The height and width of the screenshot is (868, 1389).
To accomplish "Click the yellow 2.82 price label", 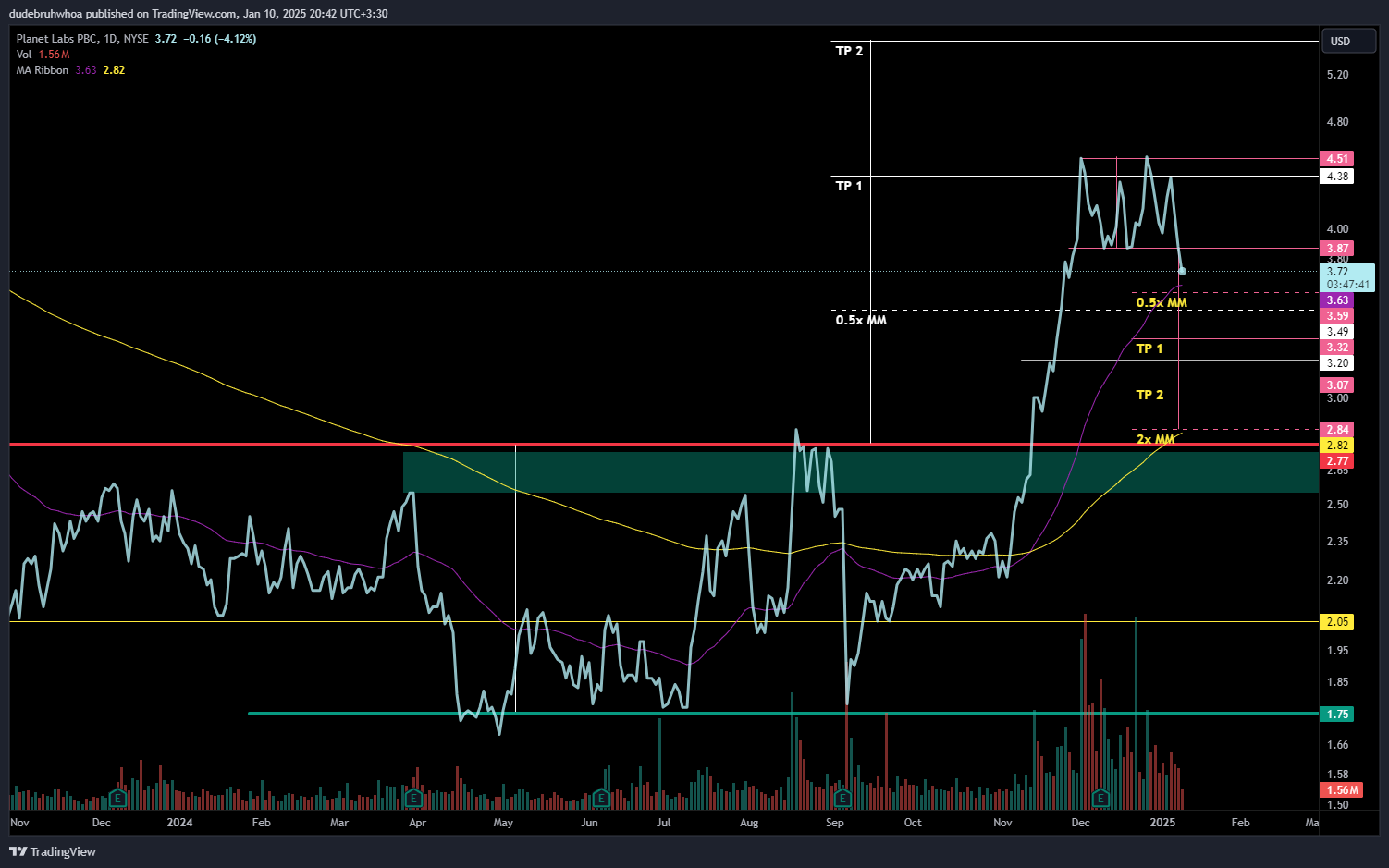I will tap(1337, 446).
